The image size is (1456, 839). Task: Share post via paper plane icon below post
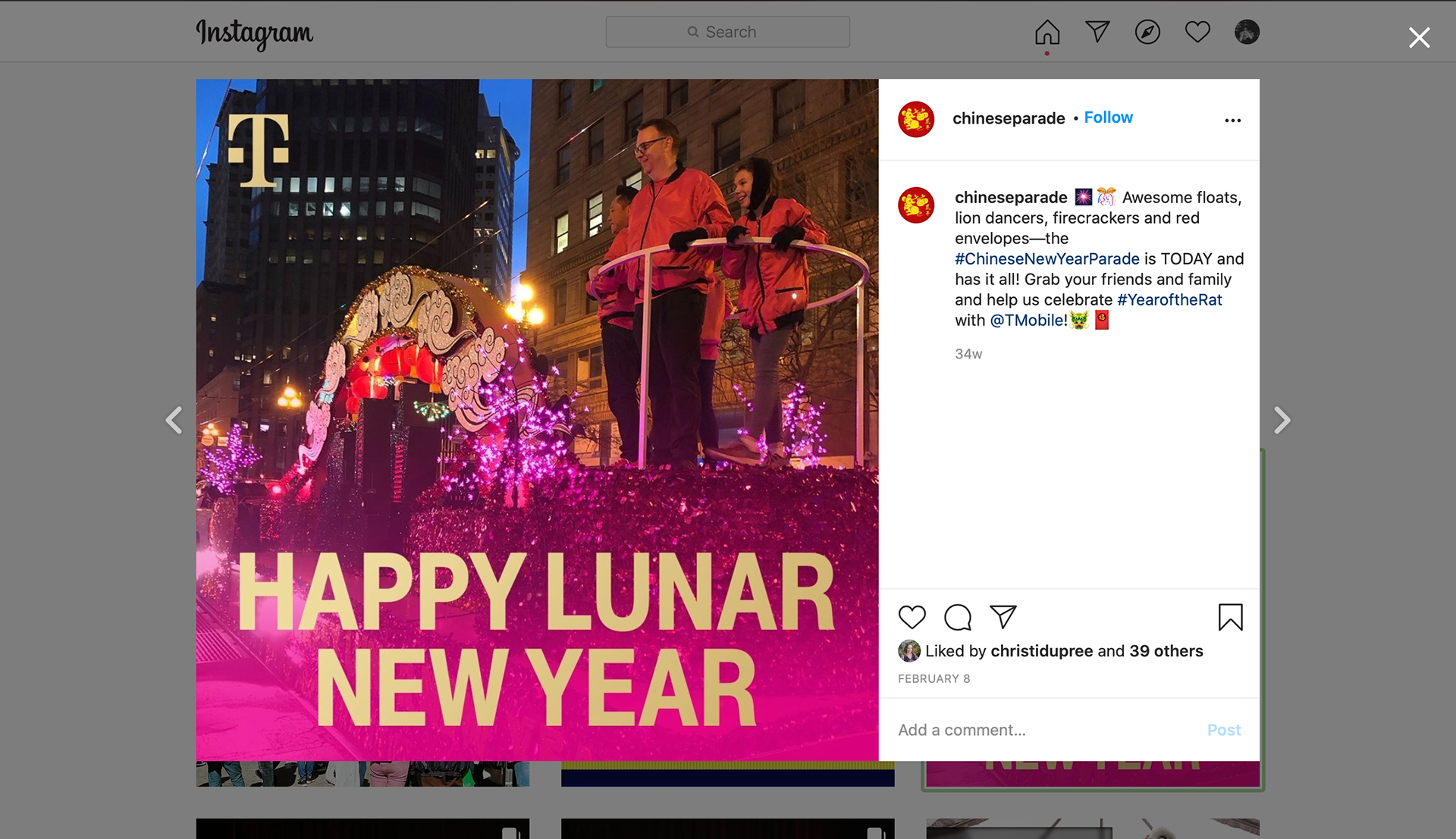pyautogui.click(x=1003, y=617)
